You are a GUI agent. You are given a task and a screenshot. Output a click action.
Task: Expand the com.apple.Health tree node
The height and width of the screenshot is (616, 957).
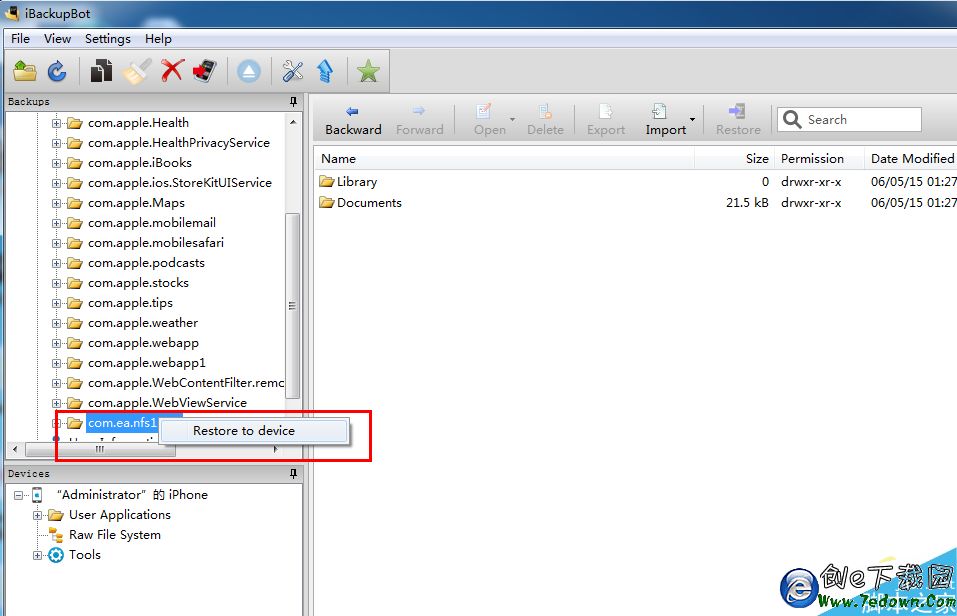tap(56, 123)
